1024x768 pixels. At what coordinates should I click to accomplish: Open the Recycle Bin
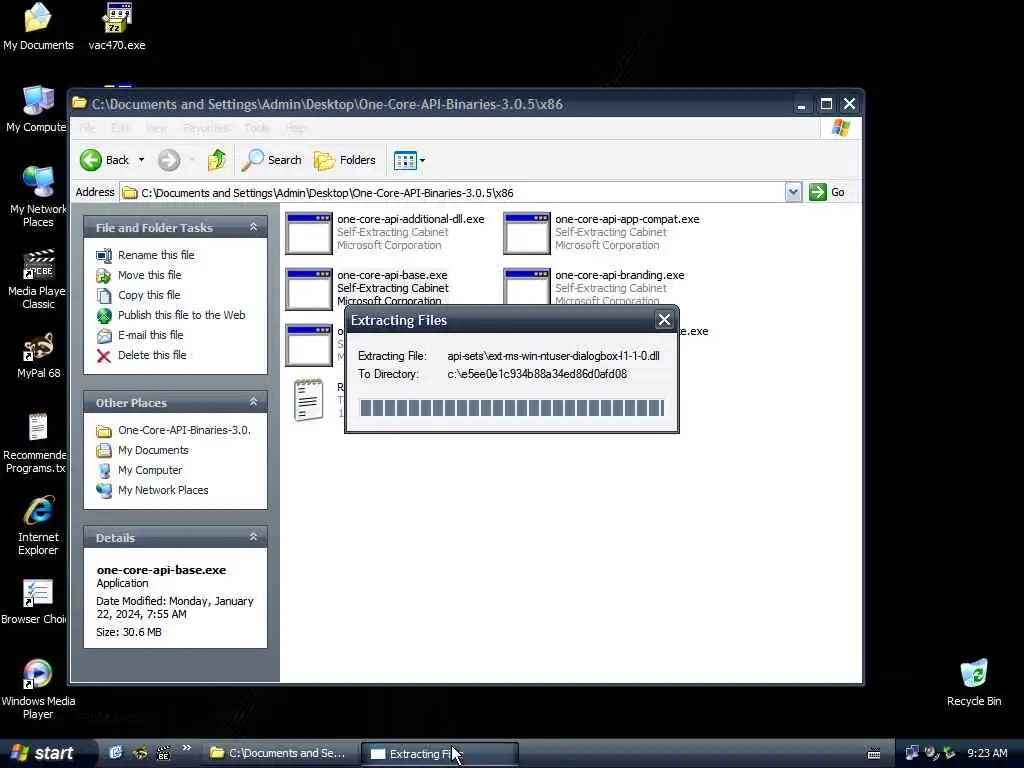pos(974,682)
